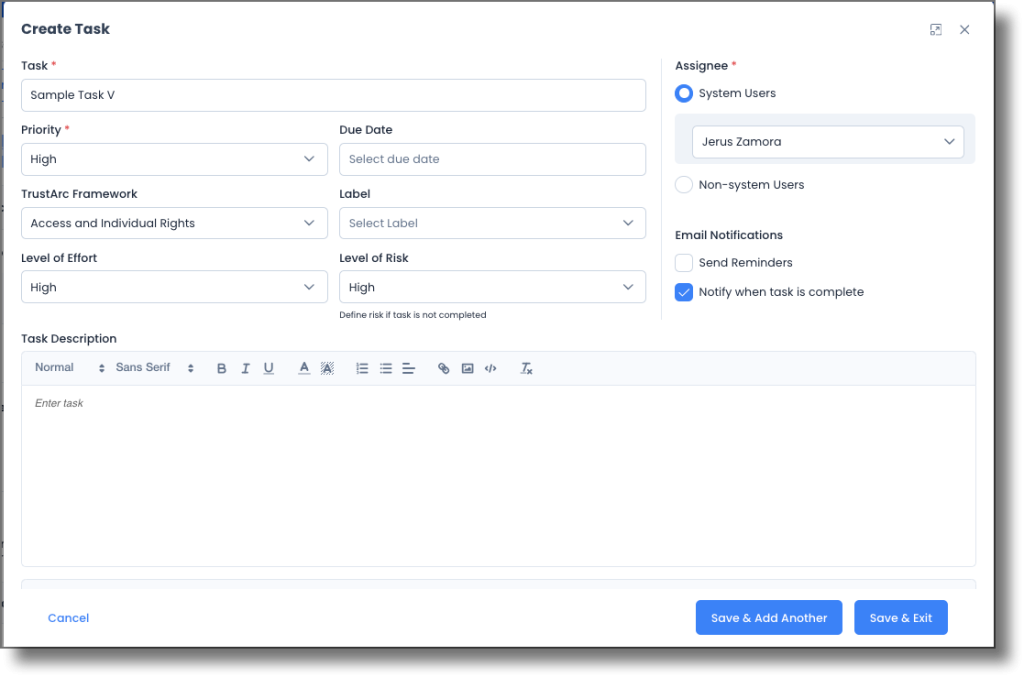Insert a hyperlink into the task description

[443, 368]
